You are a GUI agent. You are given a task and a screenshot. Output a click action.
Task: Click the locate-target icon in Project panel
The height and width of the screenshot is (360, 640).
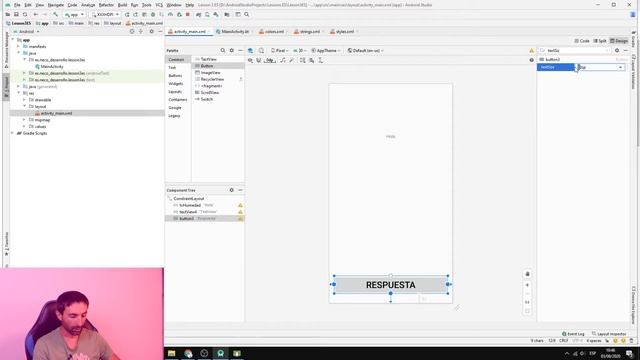[x=132, y=31]
